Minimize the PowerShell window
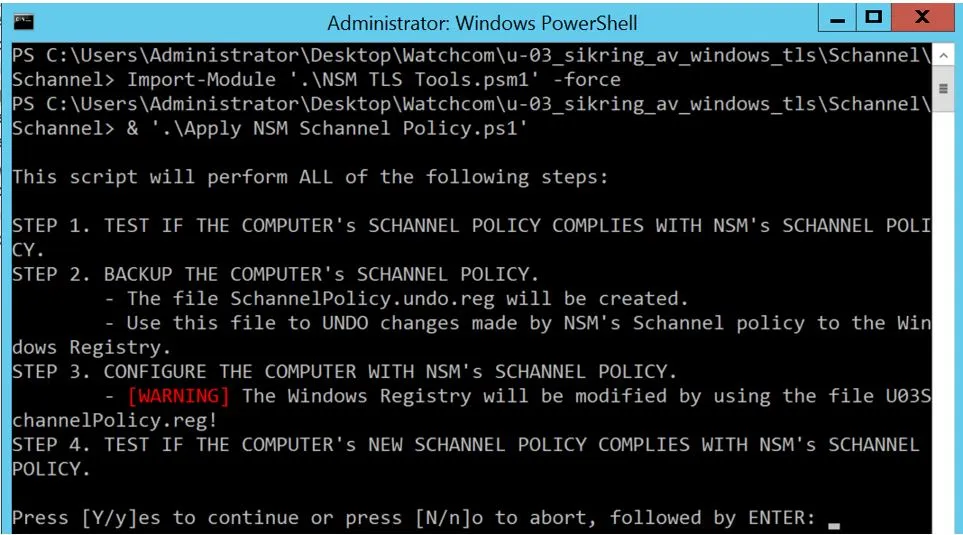The image size is (963, 535). [x=836, y=19]
